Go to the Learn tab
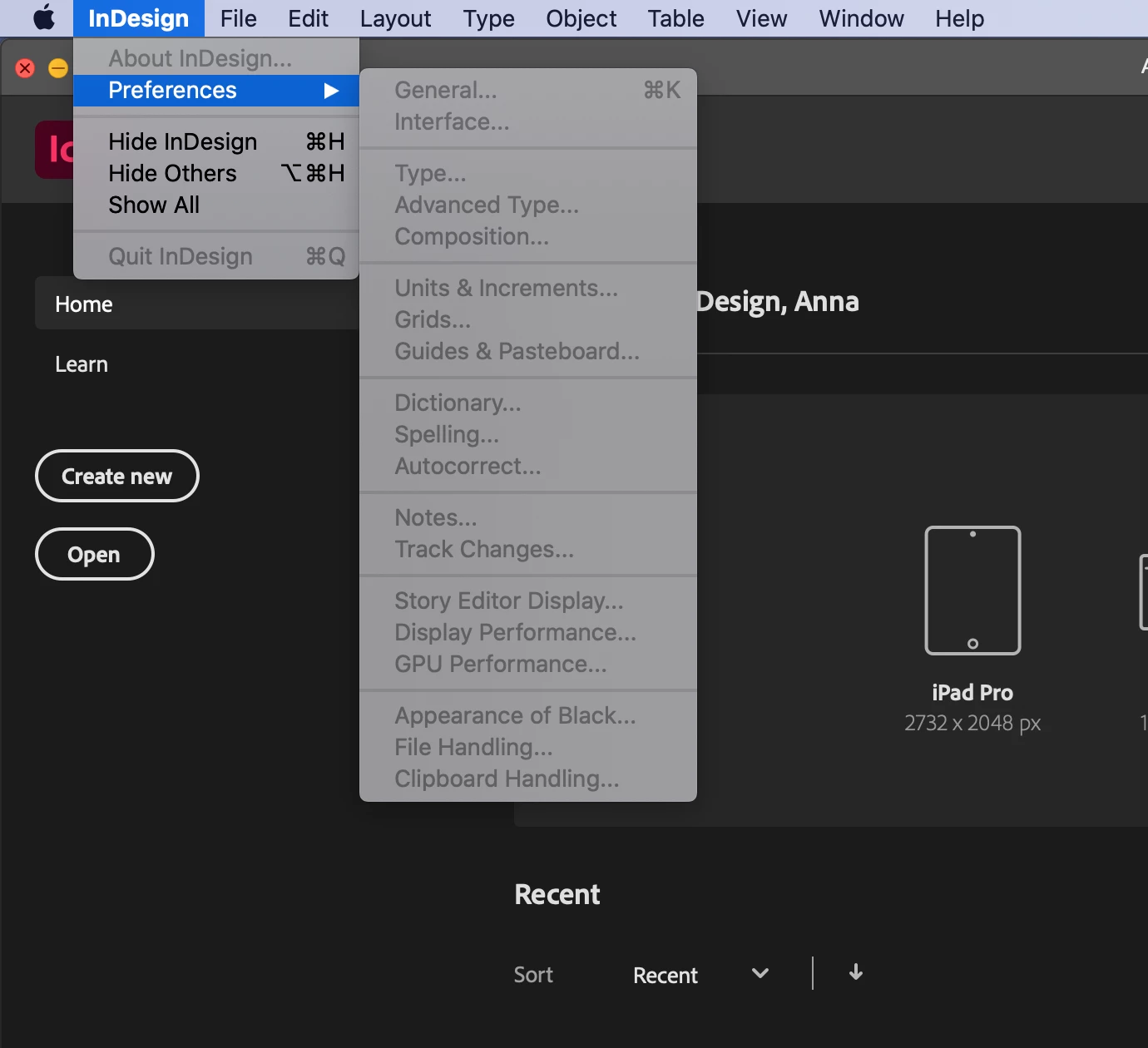 click(82, 364)
